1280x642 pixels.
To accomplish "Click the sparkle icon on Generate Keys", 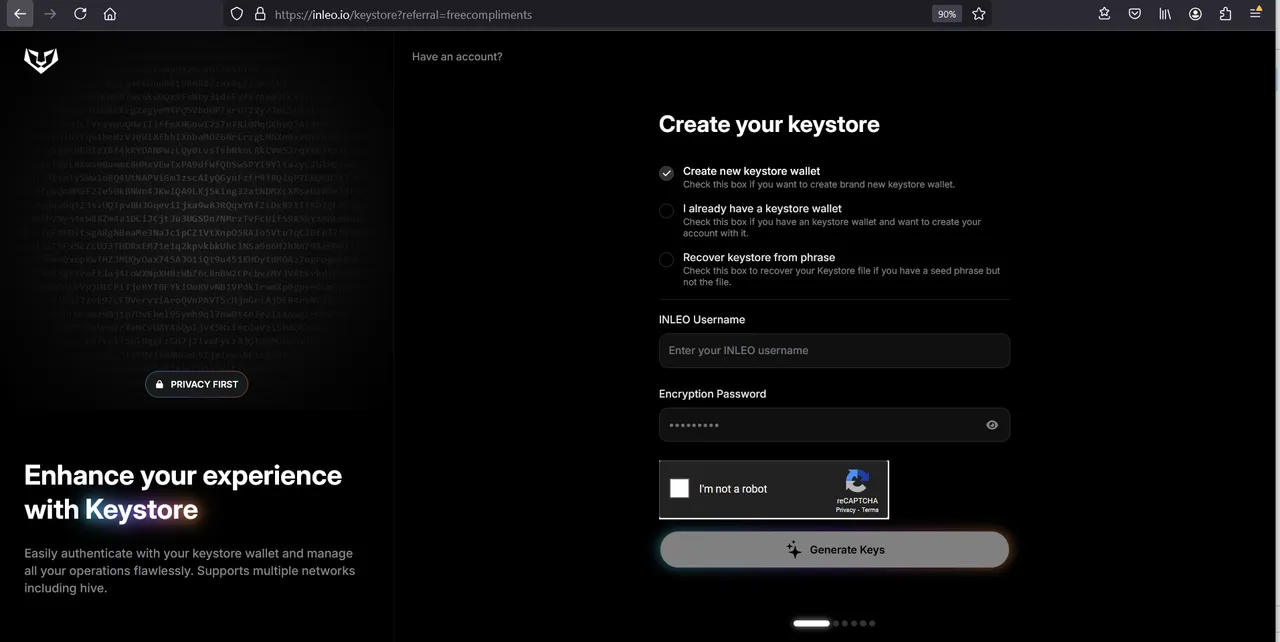I will point(793,550).
